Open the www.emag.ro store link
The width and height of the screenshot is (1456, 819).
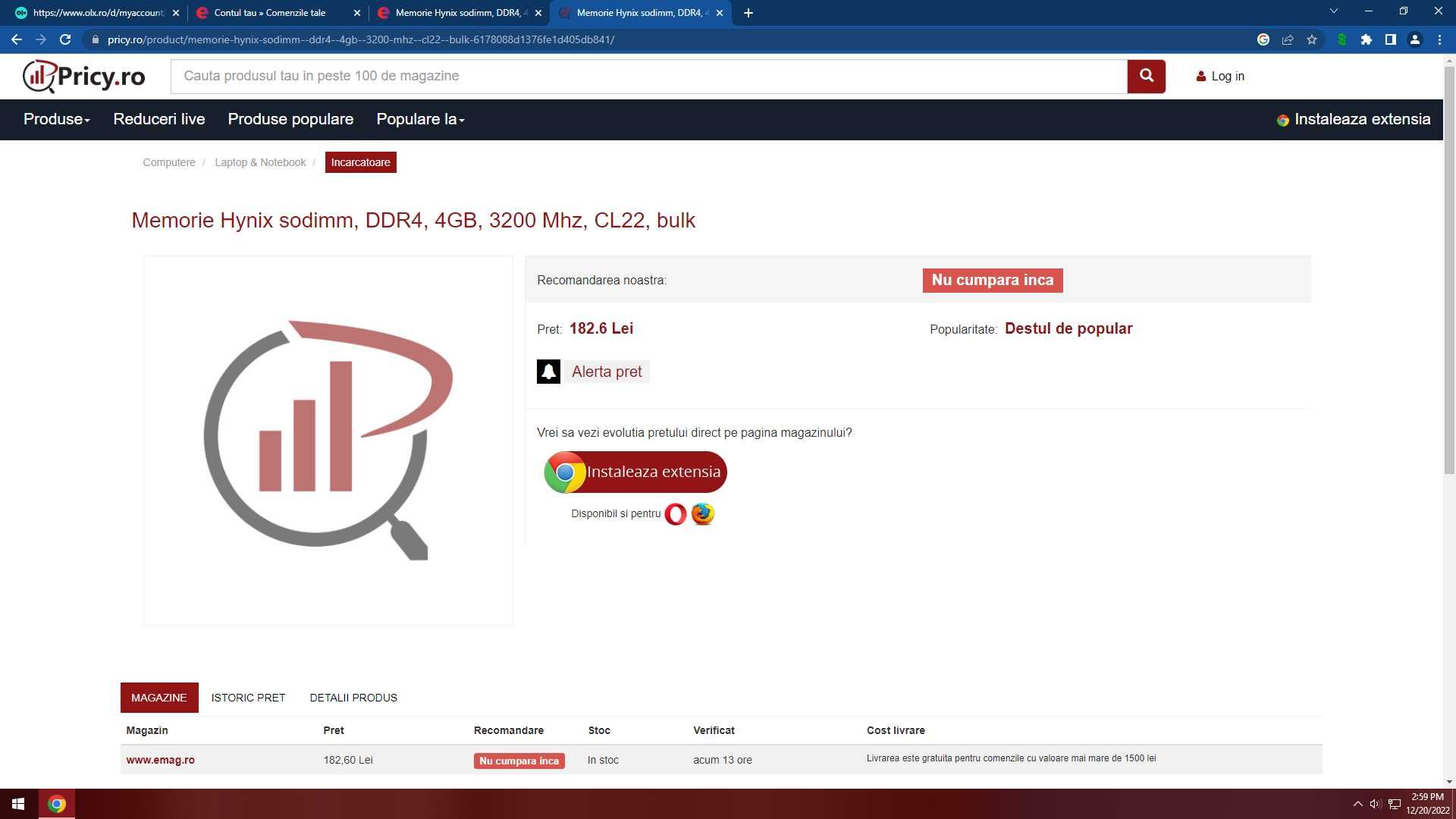pos(160,760)
